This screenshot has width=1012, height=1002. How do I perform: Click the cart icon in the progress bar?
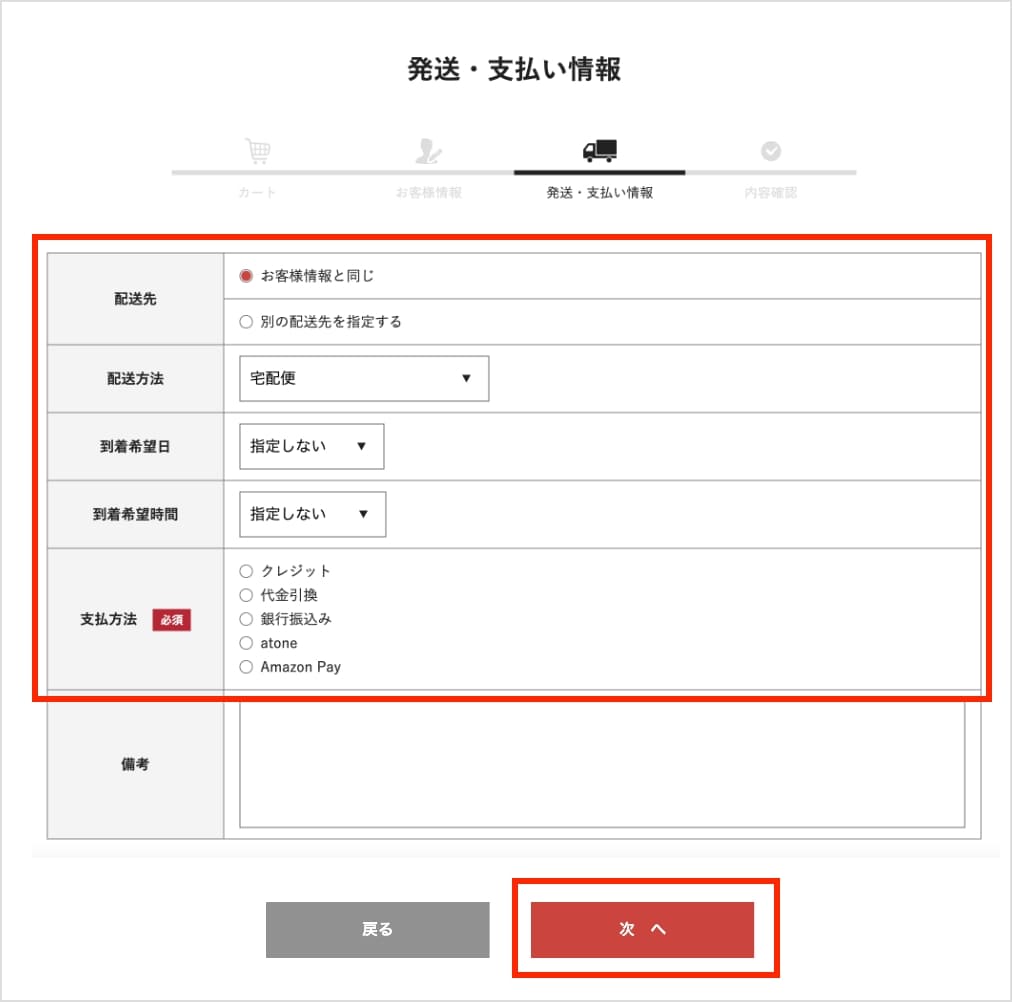point(257,150)
